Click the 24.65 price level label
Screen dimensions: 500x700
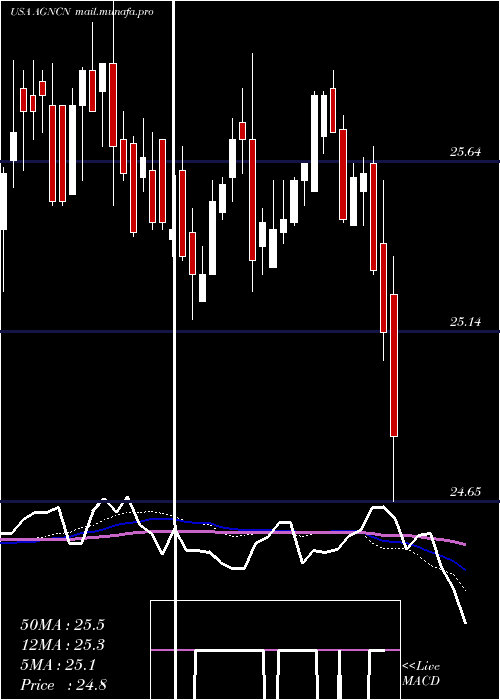coord(466,492)
